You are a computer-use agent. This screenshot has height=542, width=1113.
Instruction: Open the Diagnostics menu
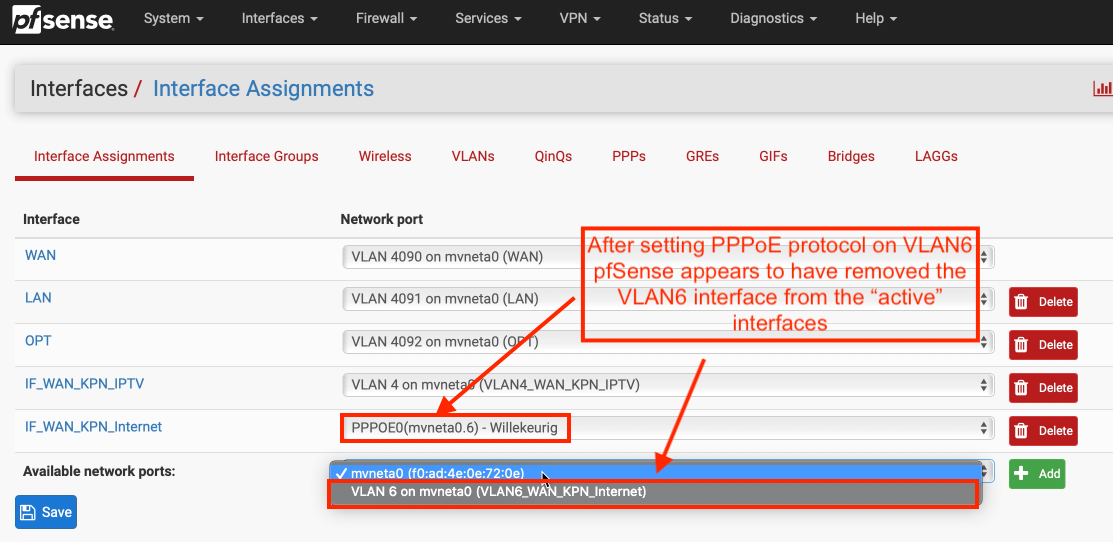click(773, 18)
